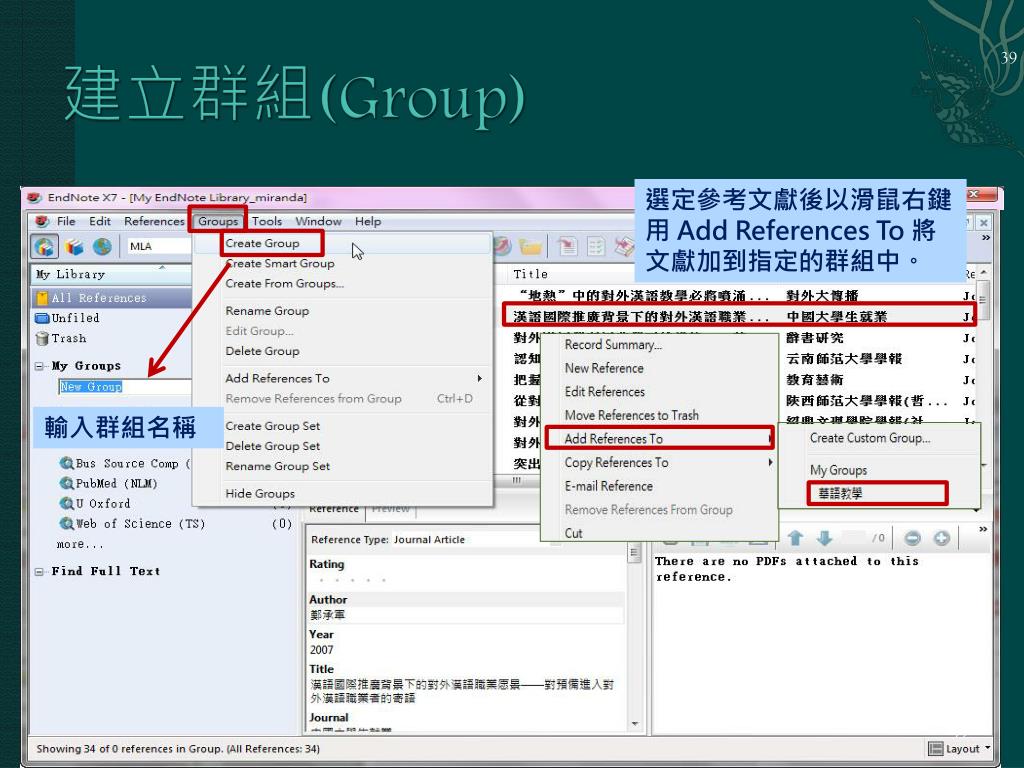Click the Author field 鄭承軍
The height and width of the screenshot is (768, 1024).
tap(466, 615)
